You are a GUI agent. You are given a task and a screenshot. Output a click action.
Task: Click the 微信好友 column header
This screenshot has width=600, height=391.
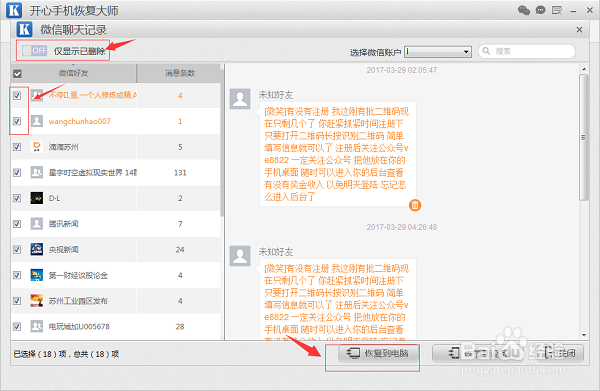[x=73, y=73]
